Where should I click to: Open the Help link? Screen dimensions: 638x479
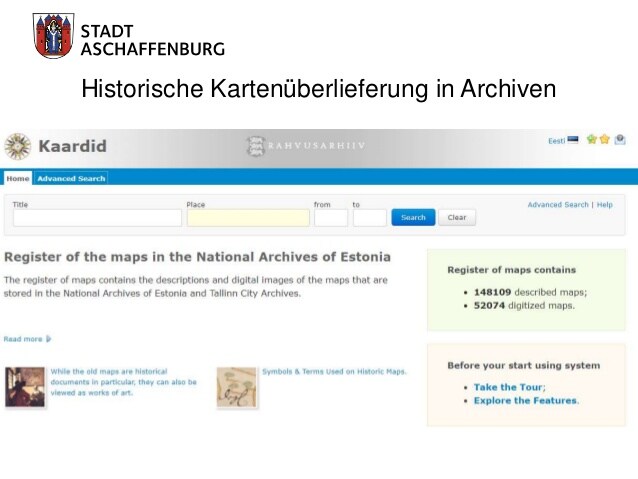pos(605,205)
